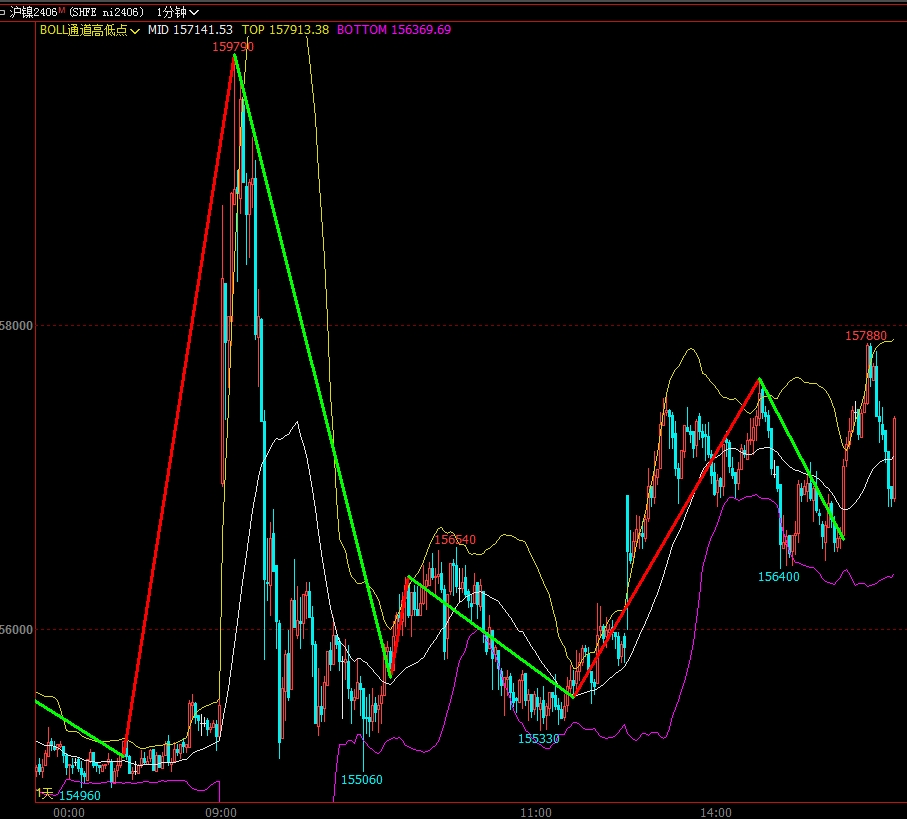Click the 156400 low price label
907x819 pixels.
tap(778, 577)
